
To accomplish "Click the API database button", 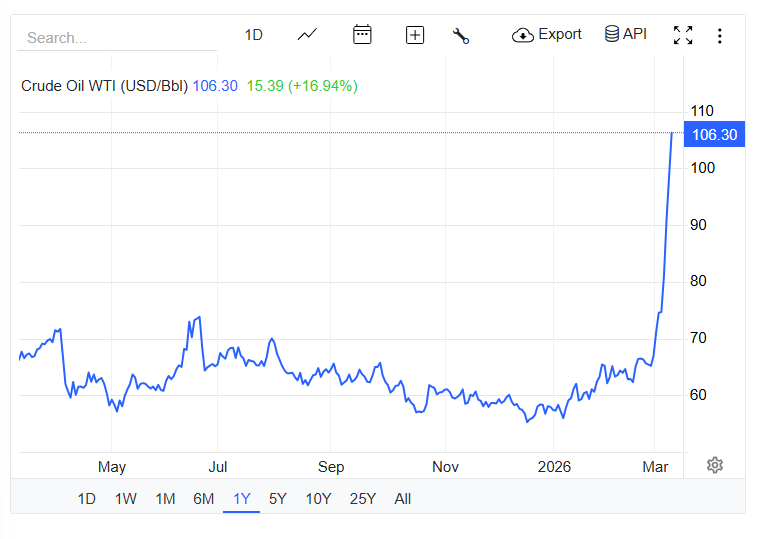I will (626, 34).
